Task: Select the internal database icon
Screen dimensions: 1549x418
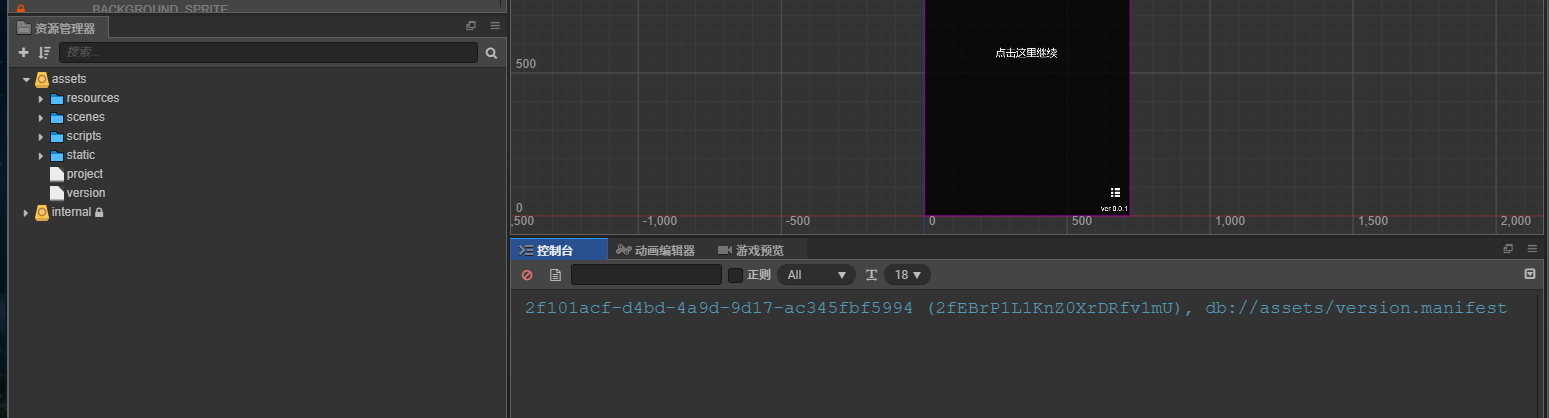Action: [42, 212]
